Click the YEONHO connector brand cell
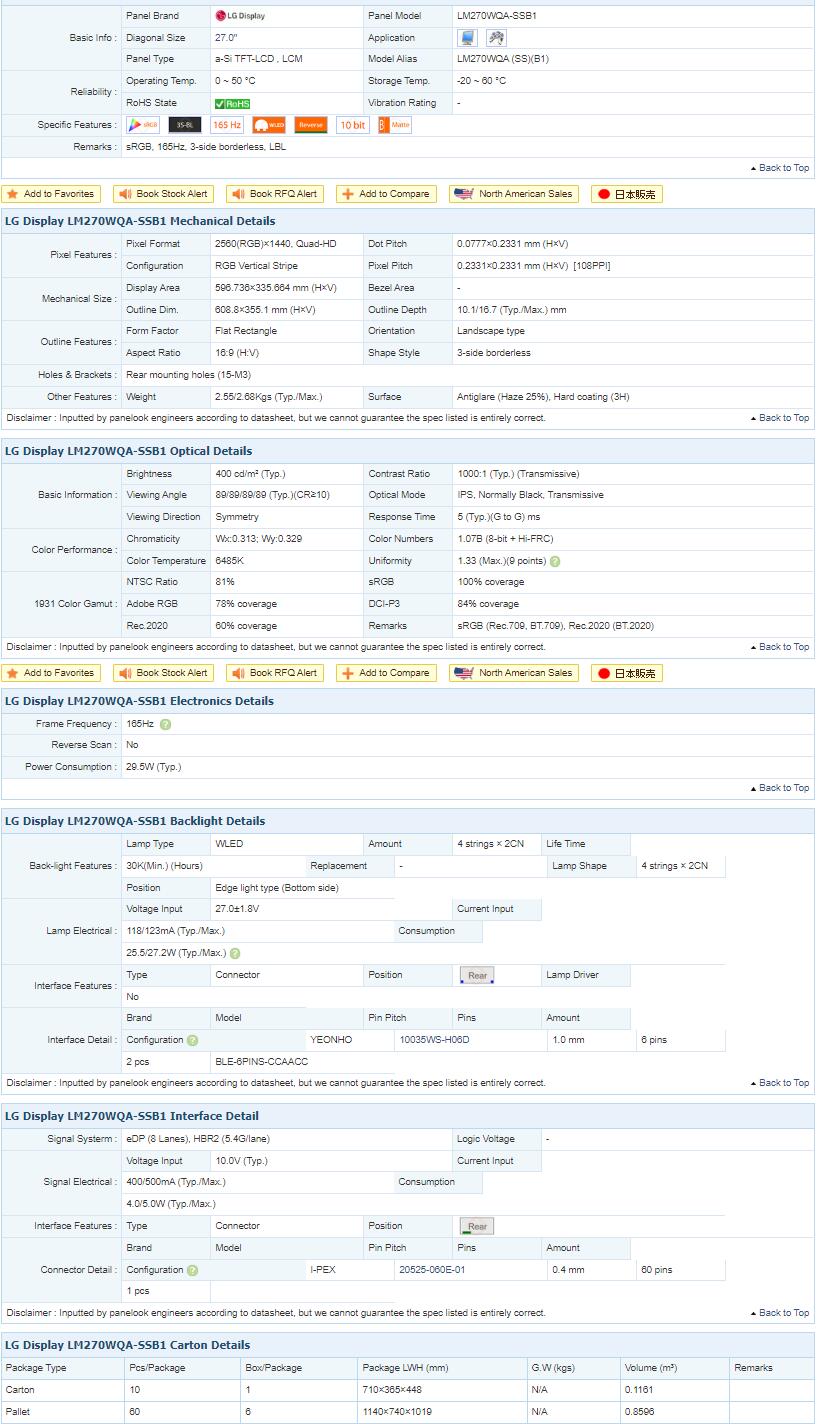The height and width of the screenshot is (1424, 818). tap(331, 1040)
